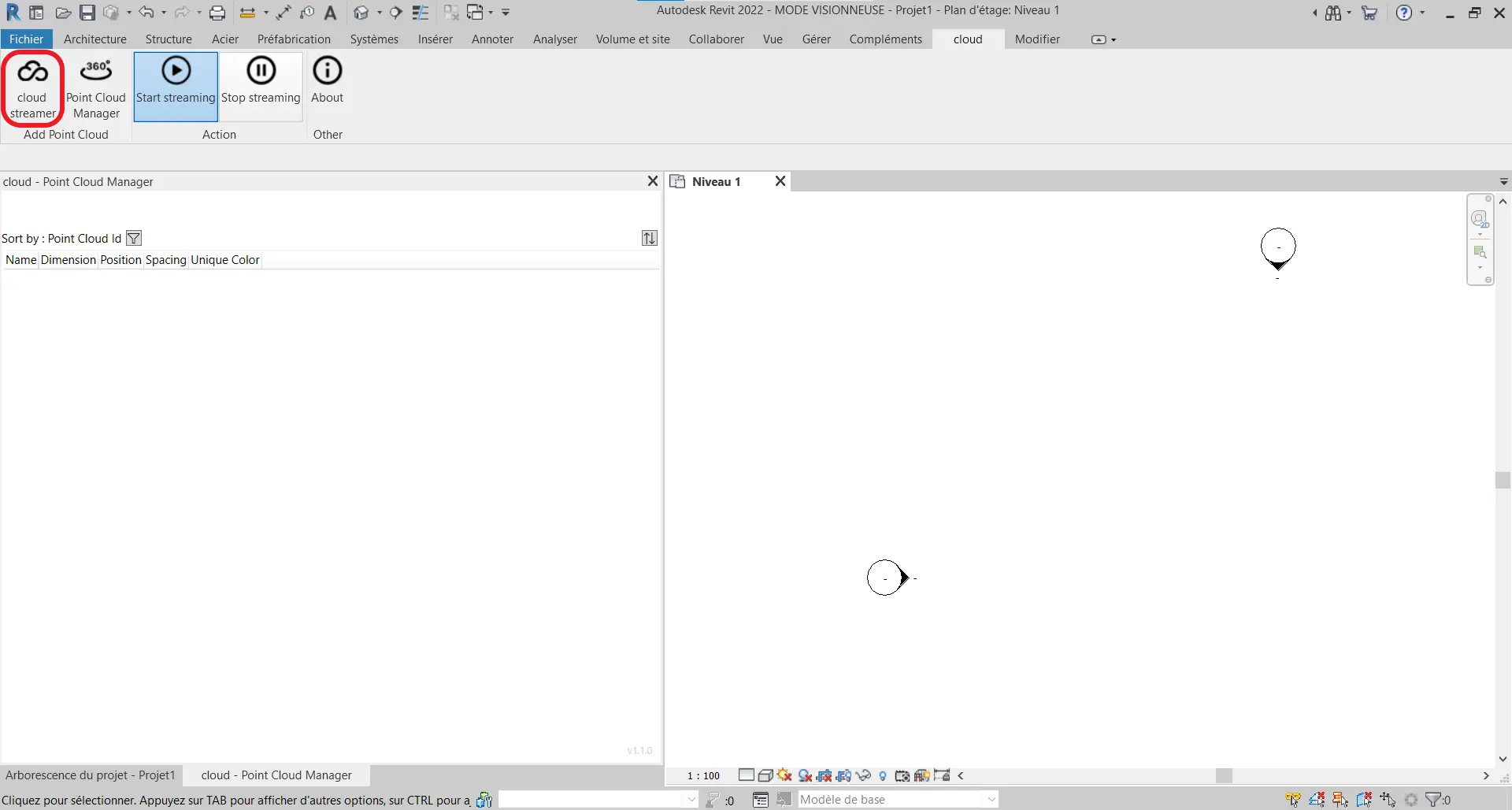This screenshot has width=1512, height=810.
Task: Click the cloud streamer icon
Action: (x=32, y=86)
